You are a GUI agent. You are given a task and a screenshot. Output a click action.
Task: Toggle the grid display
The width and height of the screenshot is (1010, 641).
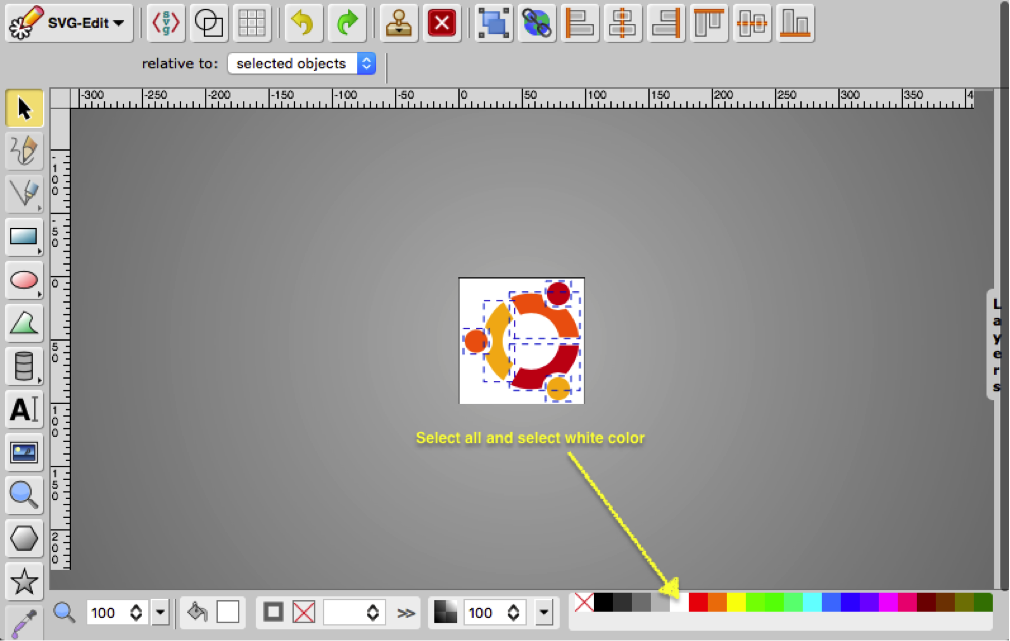pyautogui.click(x=251, y=22)
